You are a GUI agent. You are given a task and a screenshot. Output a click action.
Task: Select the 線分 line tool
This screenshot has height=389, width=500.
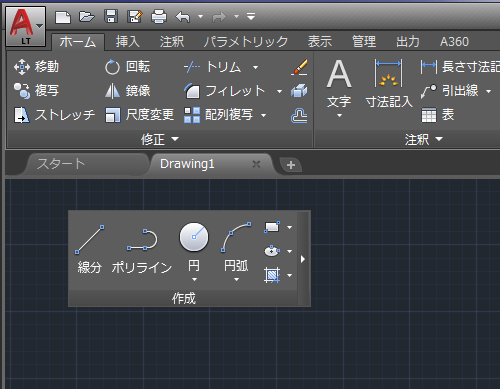(x=89, y=248)
